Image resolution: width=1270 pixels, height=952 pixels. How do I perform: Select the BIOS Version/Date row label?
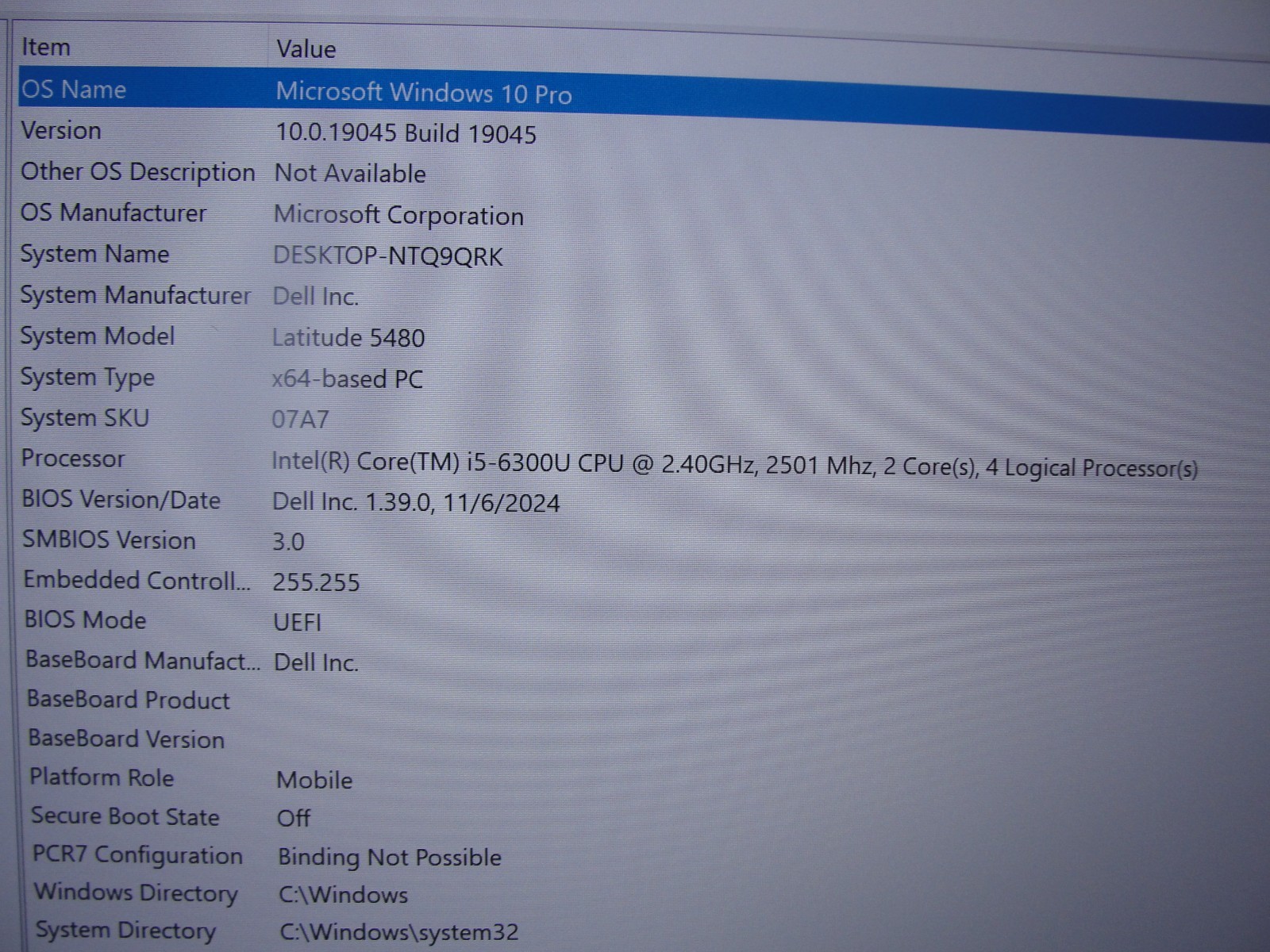(x=121, y=500)
